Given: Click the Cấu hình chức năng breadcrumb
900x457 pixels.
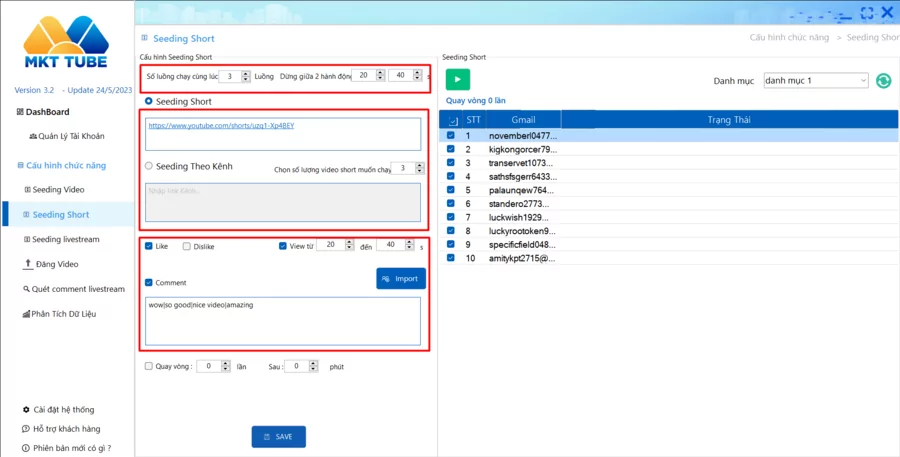Looking at the screenshot, I should [x=789, y=37].
